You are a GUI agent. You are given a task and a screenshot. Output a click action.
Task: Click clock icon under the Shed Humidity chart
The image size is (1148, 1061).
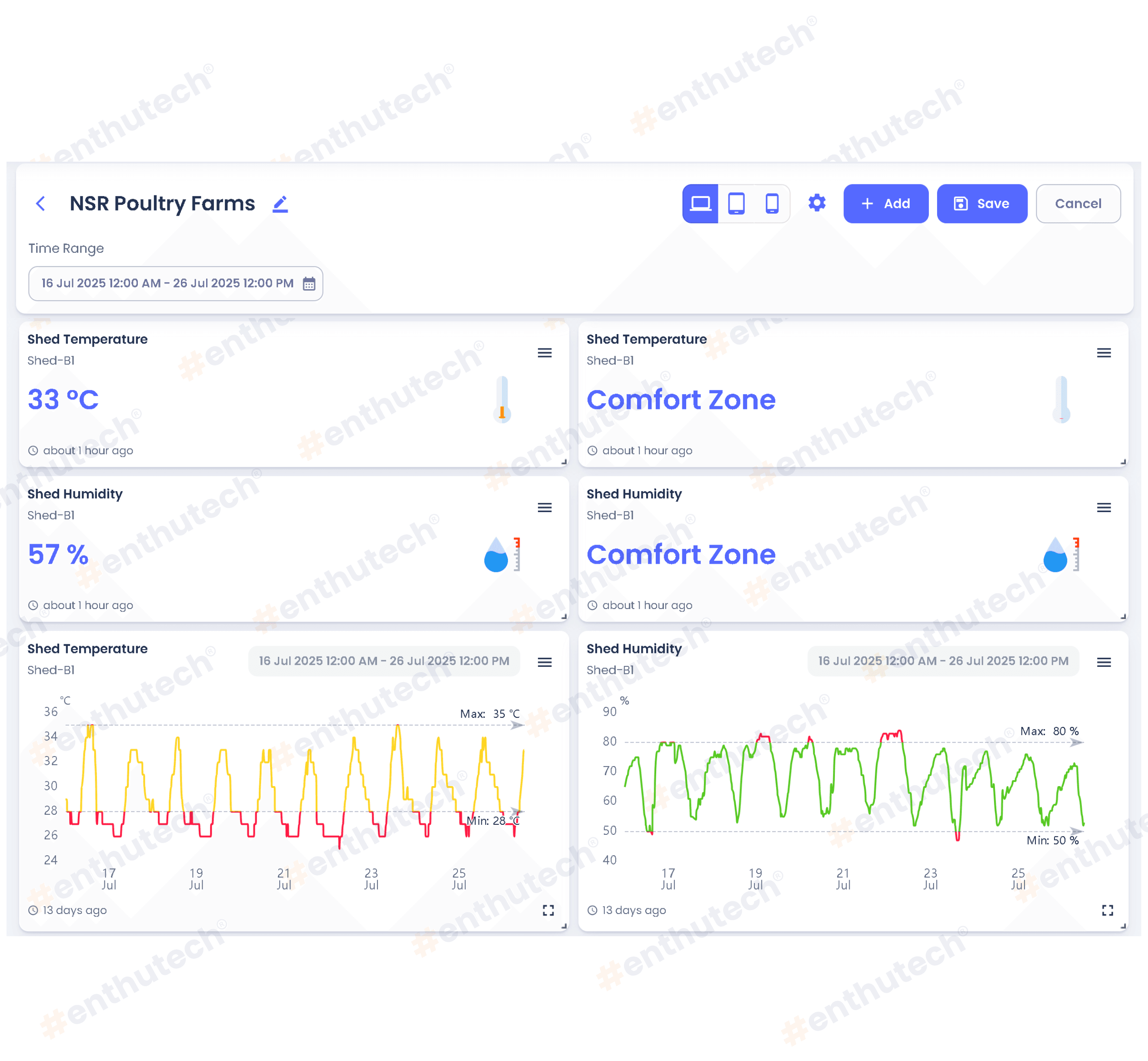(592, 910)
